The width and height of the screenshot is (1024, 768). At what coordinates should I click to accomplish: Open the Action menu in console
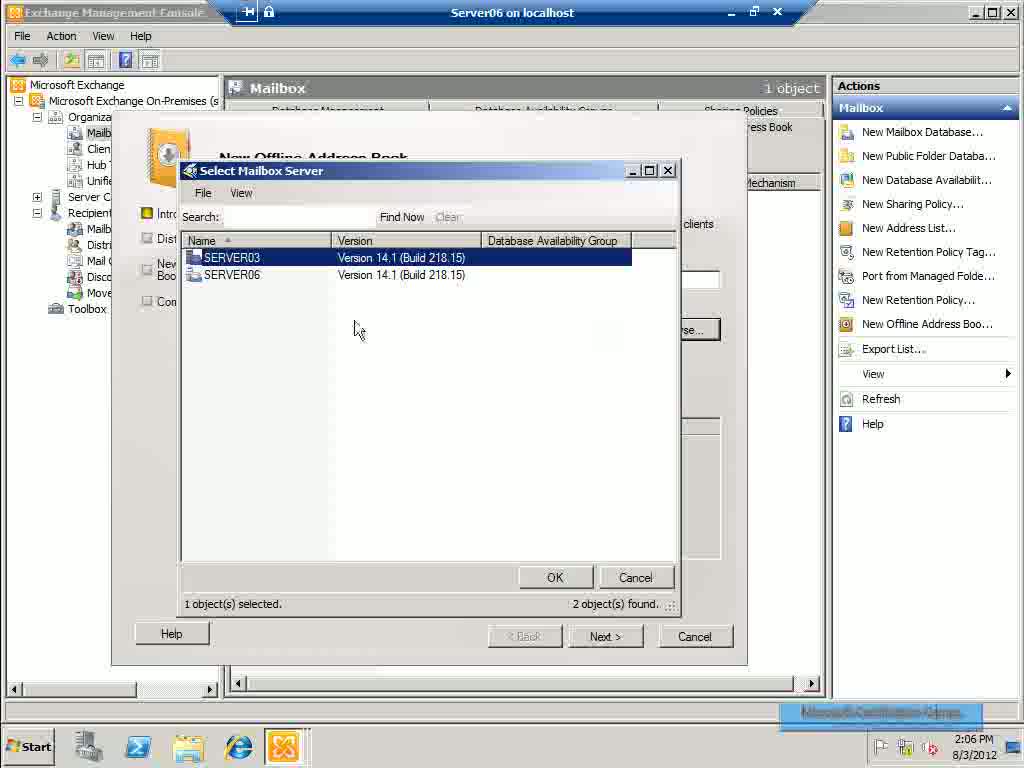click(x=61, y=36)
